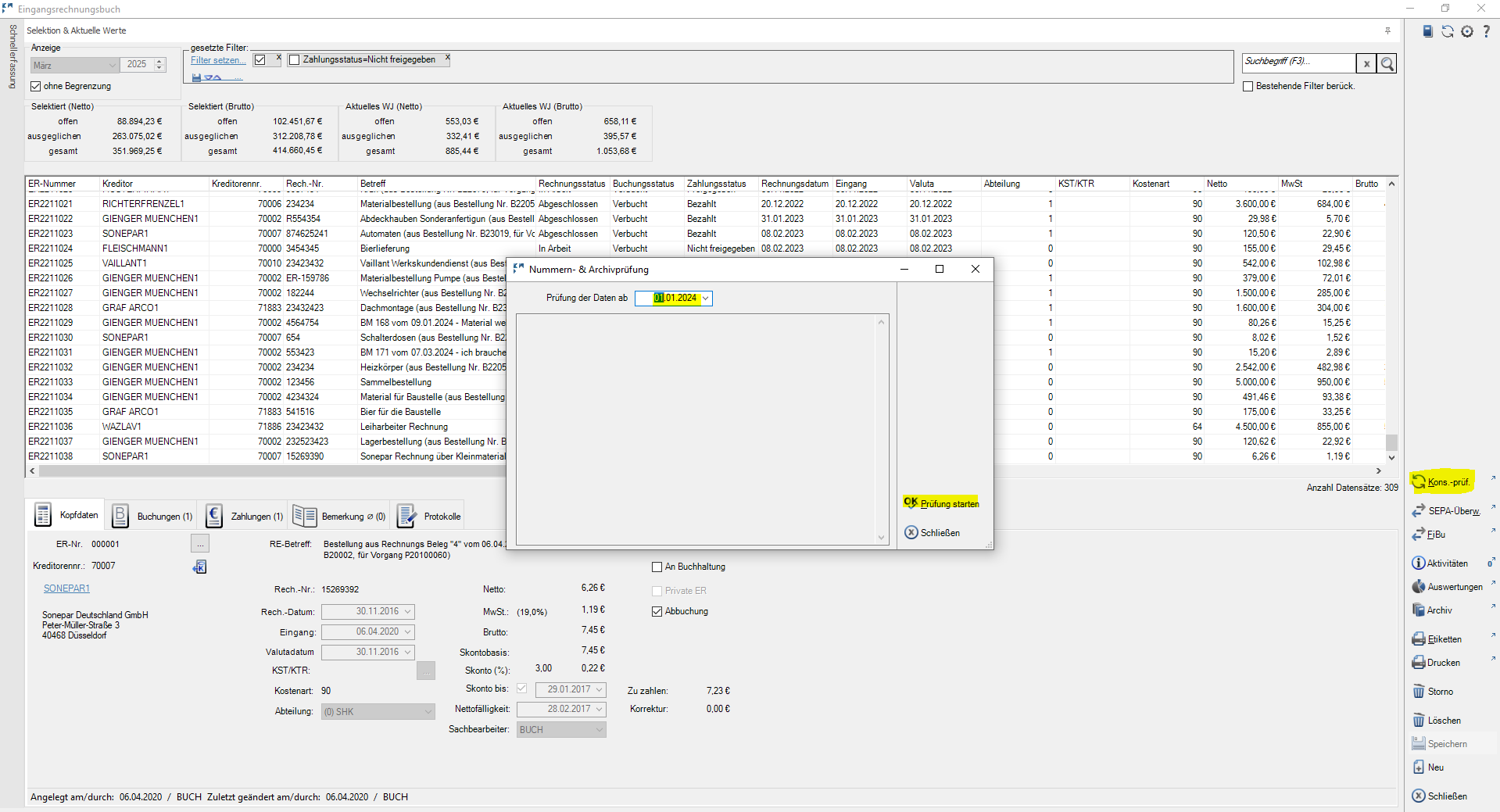
Task: Select row ER2211024 FLEISCHMANN1
Action: pos(703,249)
